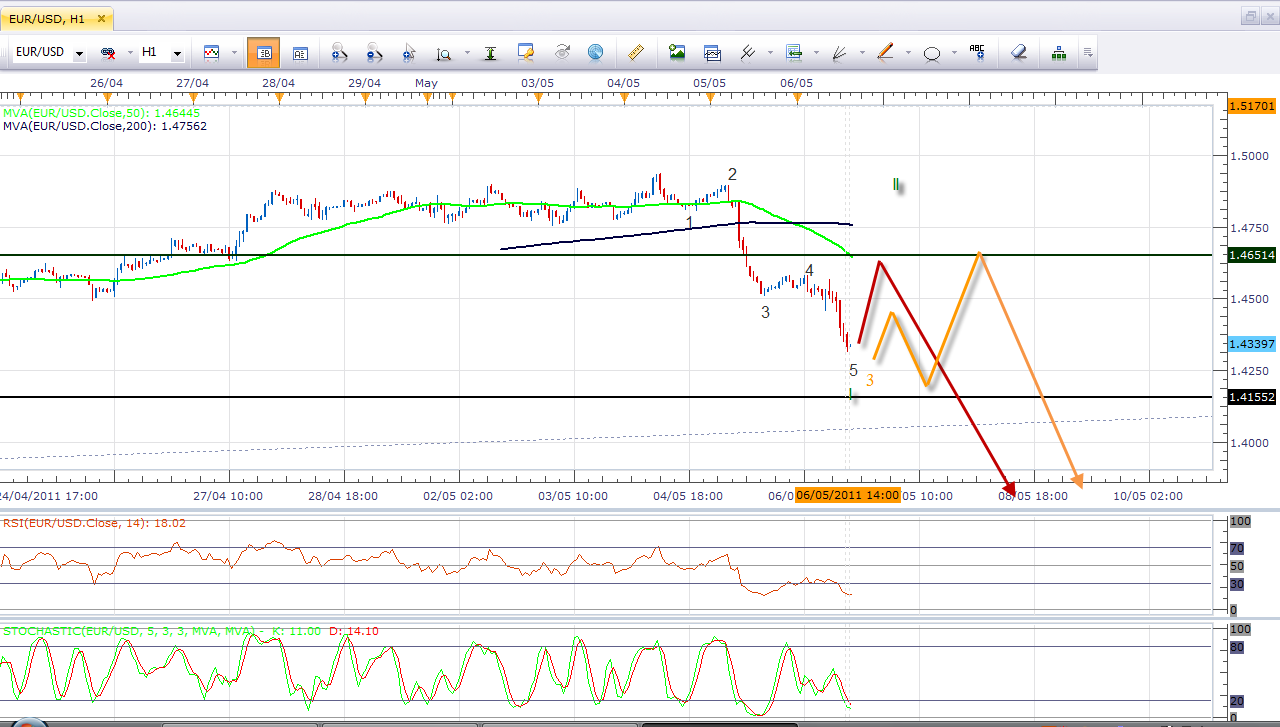Viewport: 1280px width, 727px height.
Task: Select the eraser tool
Action: pos(1018,53)
